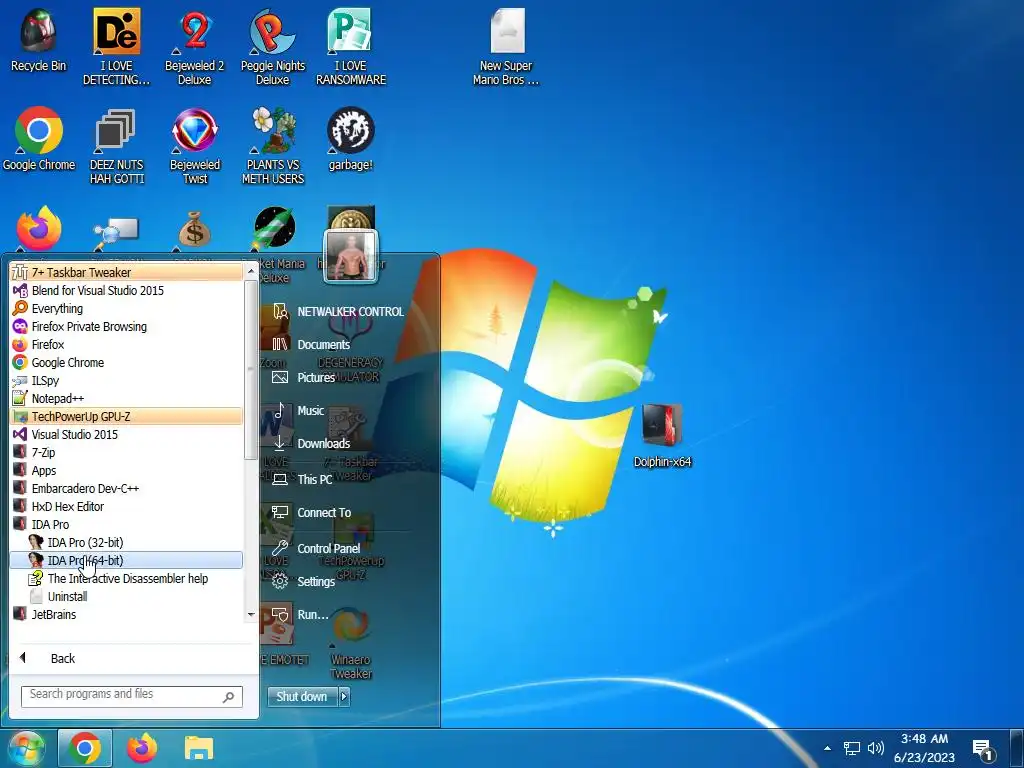Launch ILSpy from program list
Screen dimensions: 1024x768
[x=127, y=380]
